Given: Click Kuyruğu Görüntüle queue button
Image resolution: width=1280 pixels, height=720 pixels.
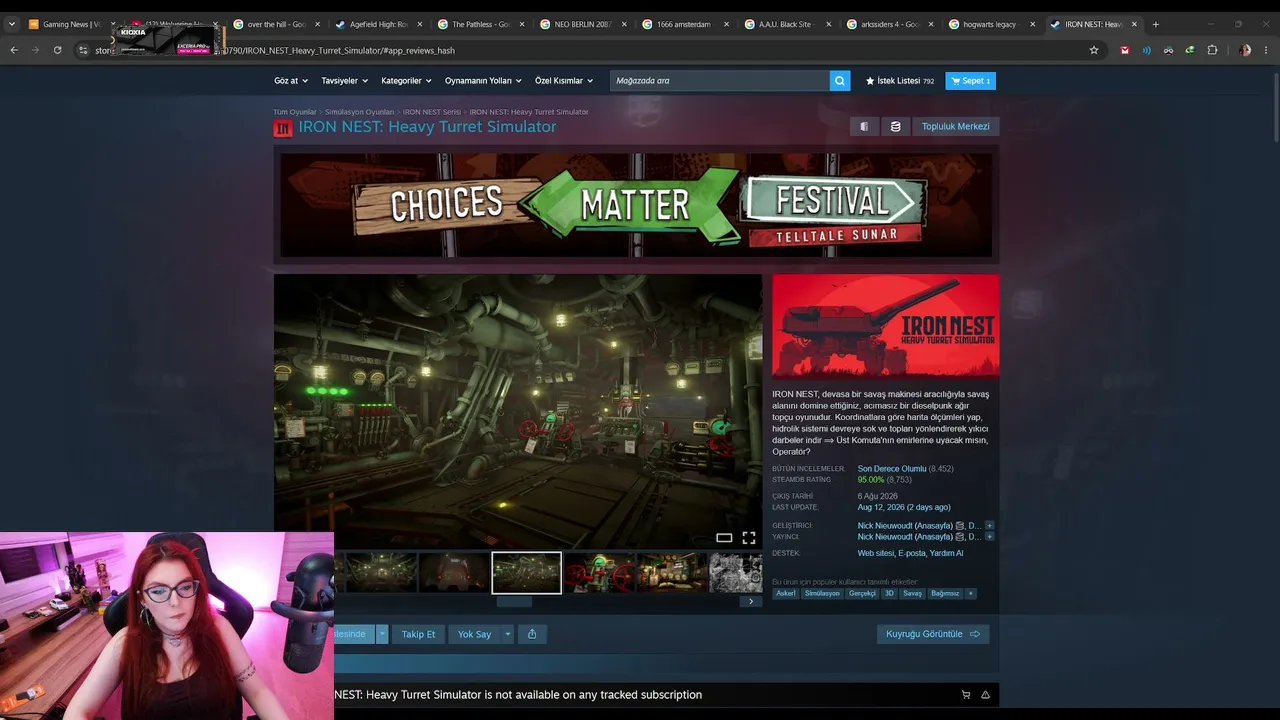Looking at the screenshot, I should [x=933, y=634].
